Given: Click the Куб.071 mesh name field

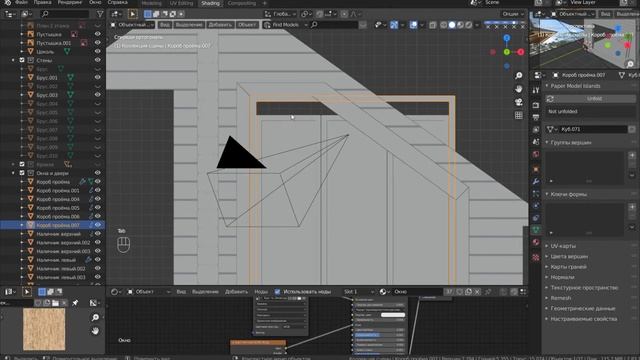Looking at the screenshot, I should click(x=593, y=129).
